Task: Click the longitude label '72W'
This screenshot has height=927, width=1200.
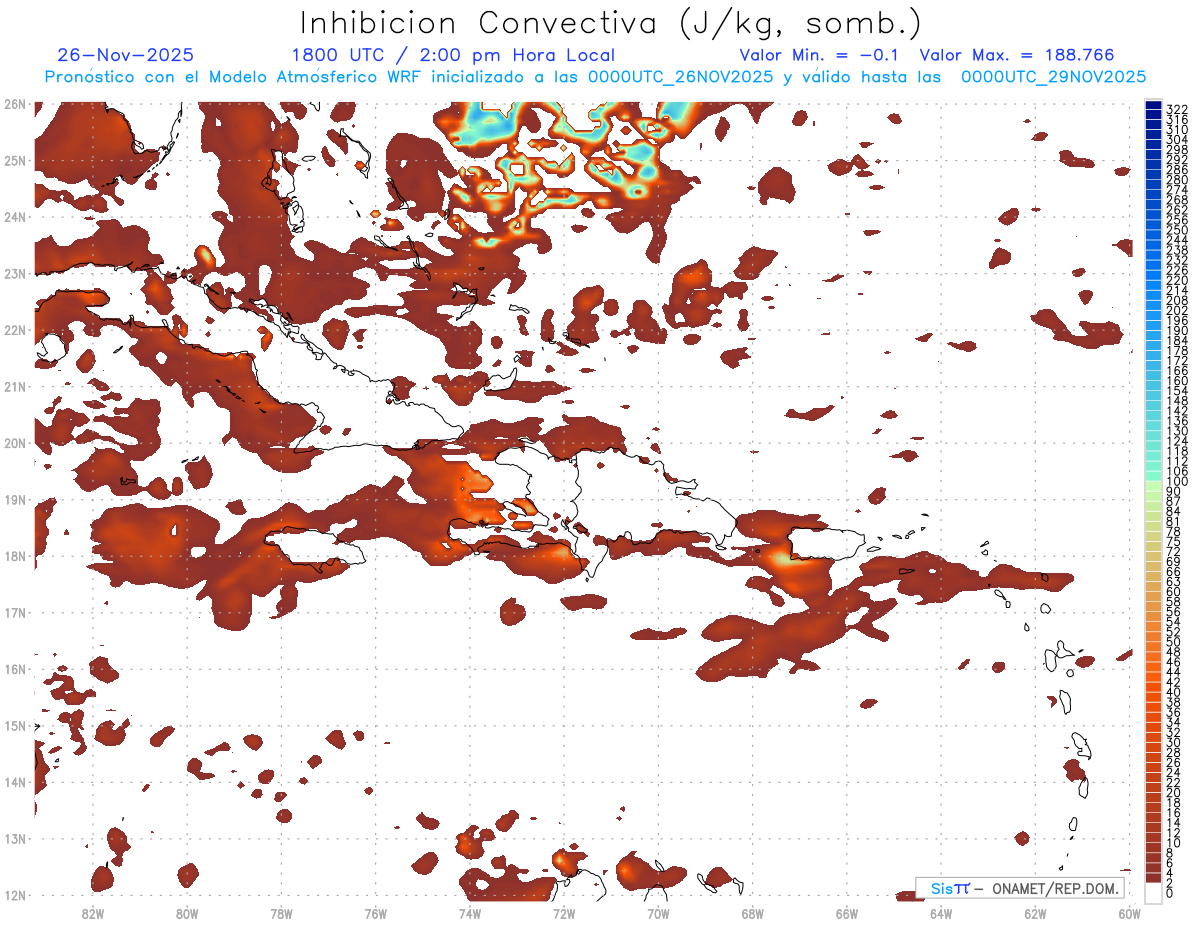Action: point(564,913)
